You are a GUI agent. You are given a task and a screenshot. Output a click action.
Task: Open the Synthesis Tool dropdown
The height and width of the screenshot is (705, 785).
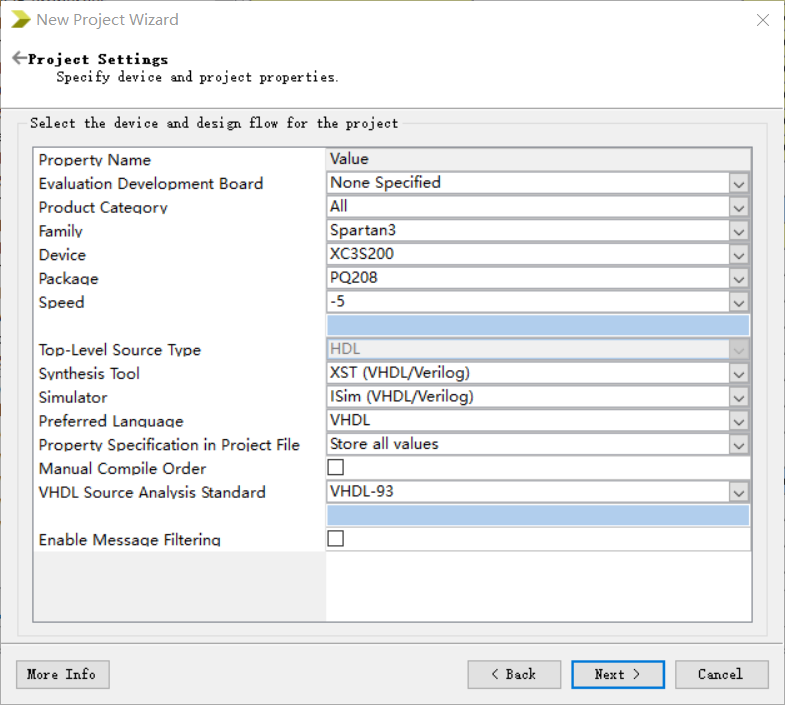tap(738, 374)
